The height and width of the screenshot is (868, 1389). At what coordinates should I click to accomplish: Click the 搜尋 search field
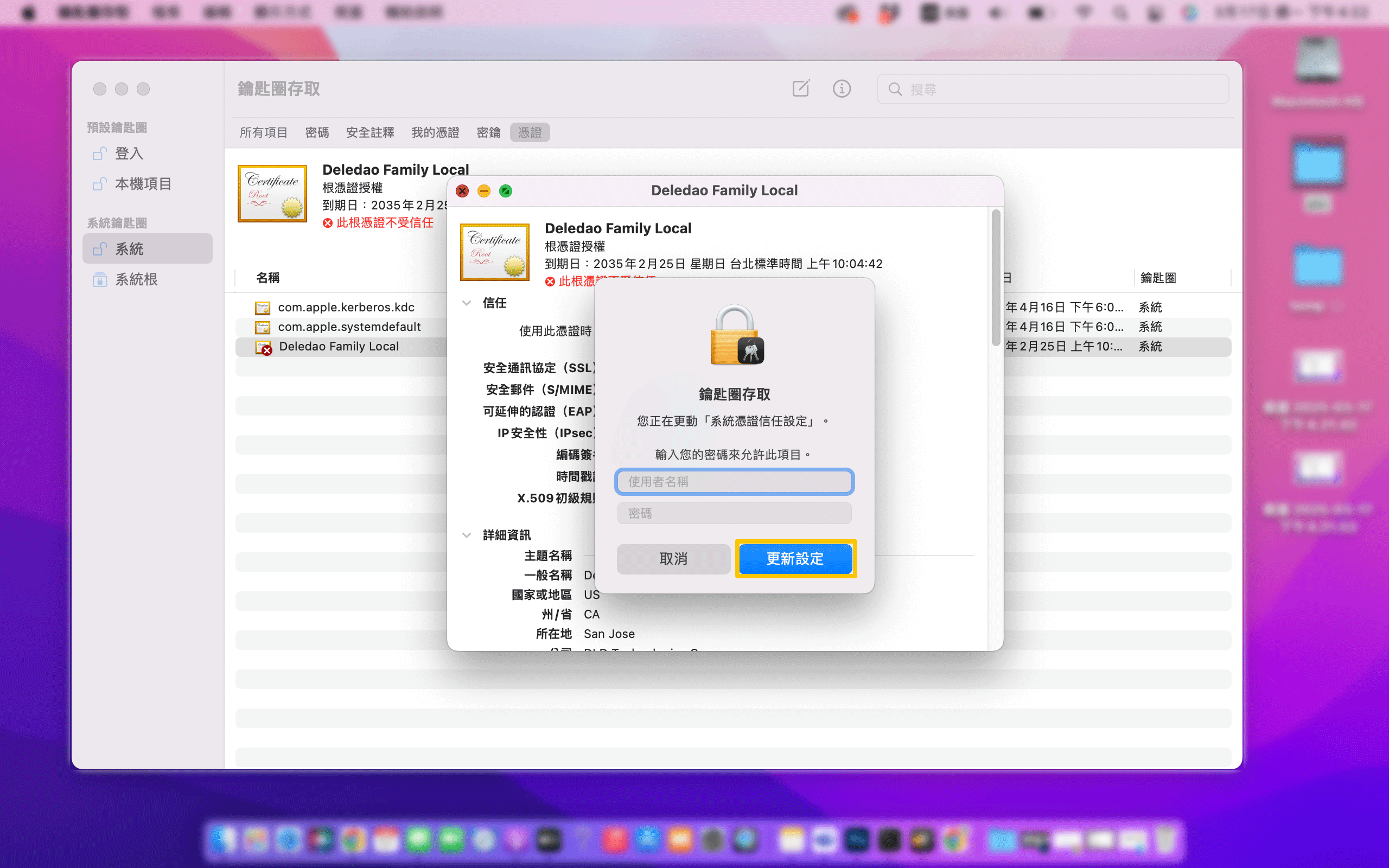pos(1053,89)
